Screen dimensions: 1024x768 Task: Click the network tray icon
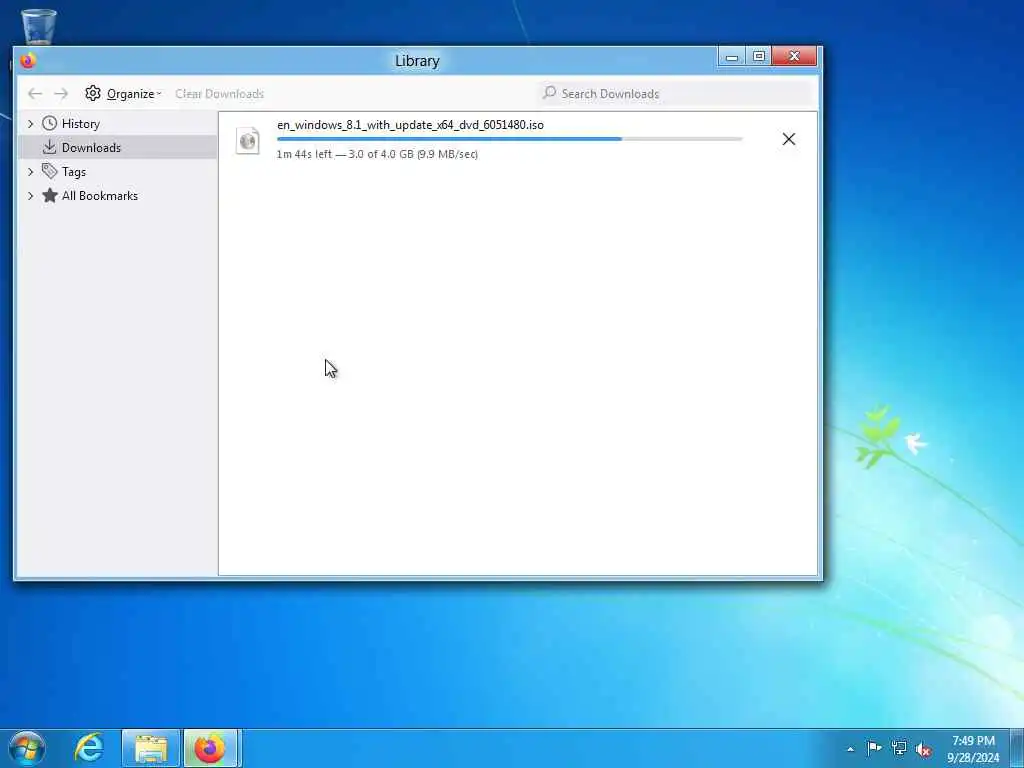899,748
